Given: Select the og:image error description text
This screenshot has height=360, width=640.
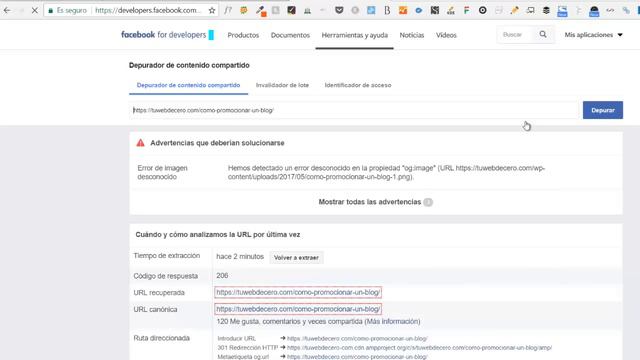Looking at the screenshot, I should point(386,172).
